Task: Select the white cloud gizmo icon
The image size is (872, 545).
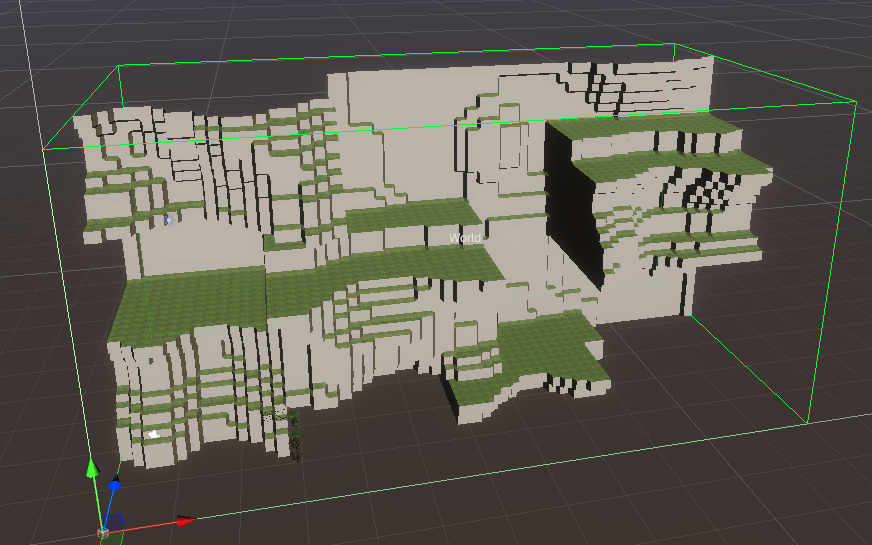Action: [153, 434]
